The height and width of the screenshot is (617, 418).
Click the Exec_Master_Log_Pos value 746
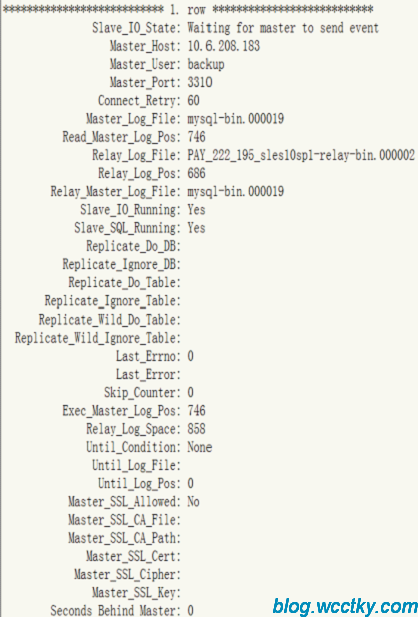[196, 411]
